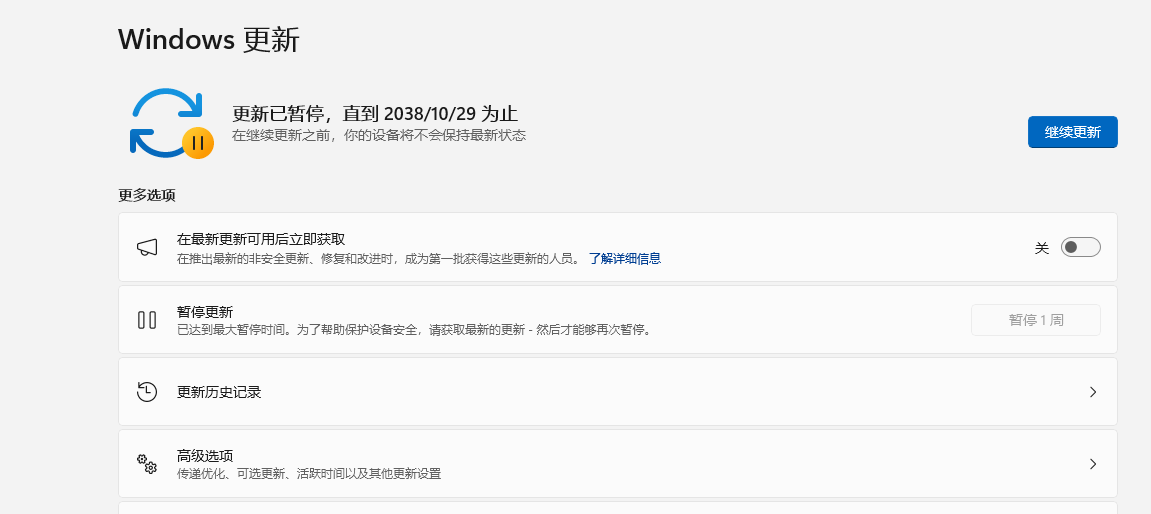This screenshot has height=514, width=1151.
Task: Click the update paused sync icon
Action: (171, 123)
